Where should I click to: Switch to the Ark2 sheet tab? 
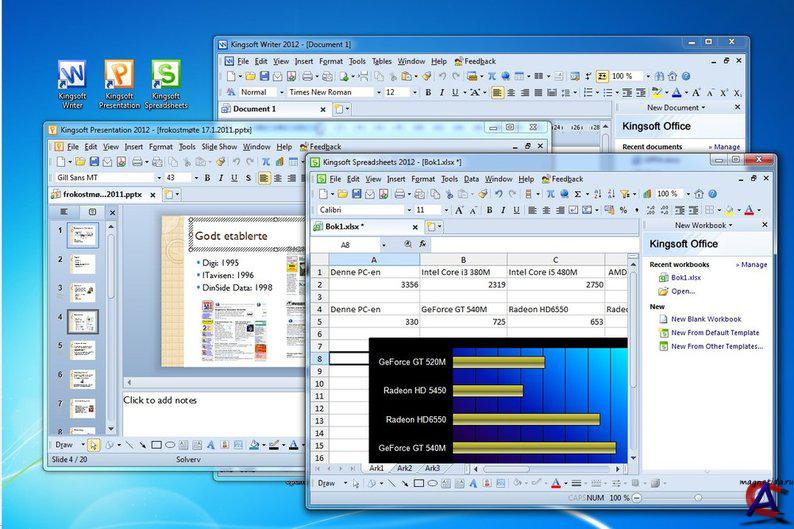pos(404,468)
